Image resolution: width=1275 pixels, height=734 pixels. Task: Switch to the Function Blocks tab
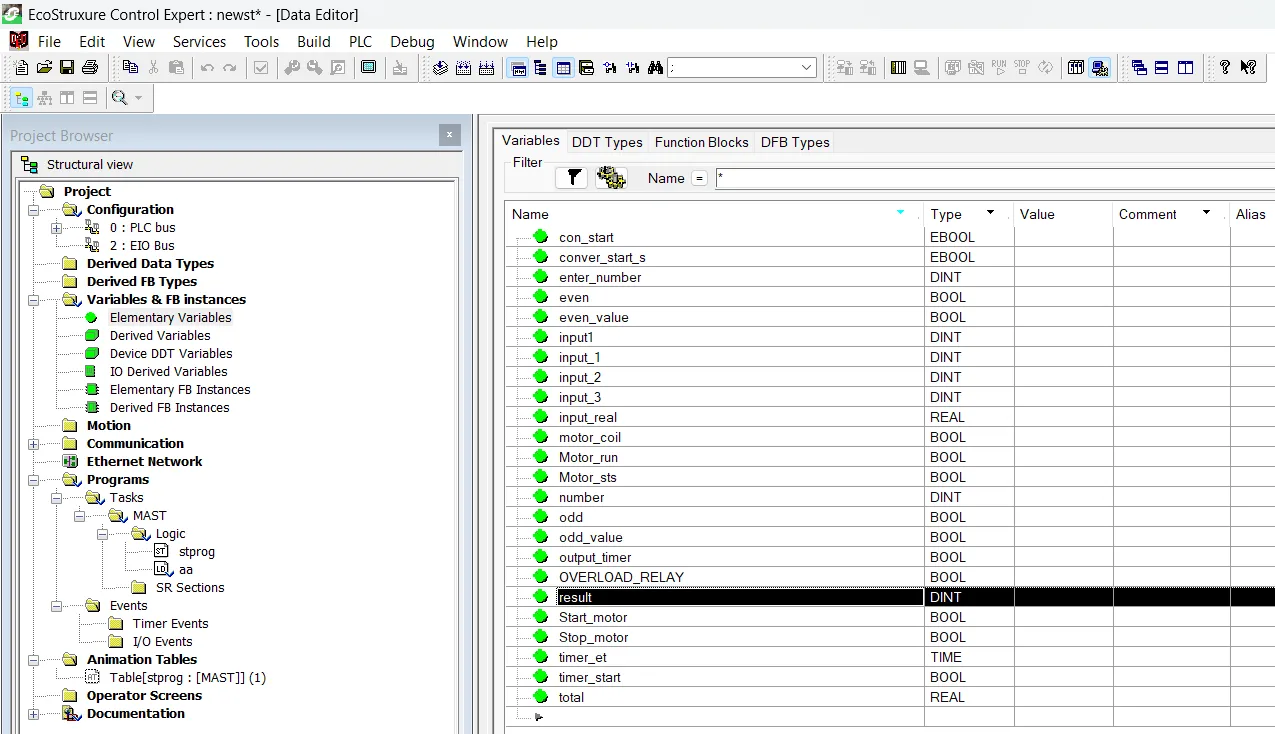(x=701, y=142)
